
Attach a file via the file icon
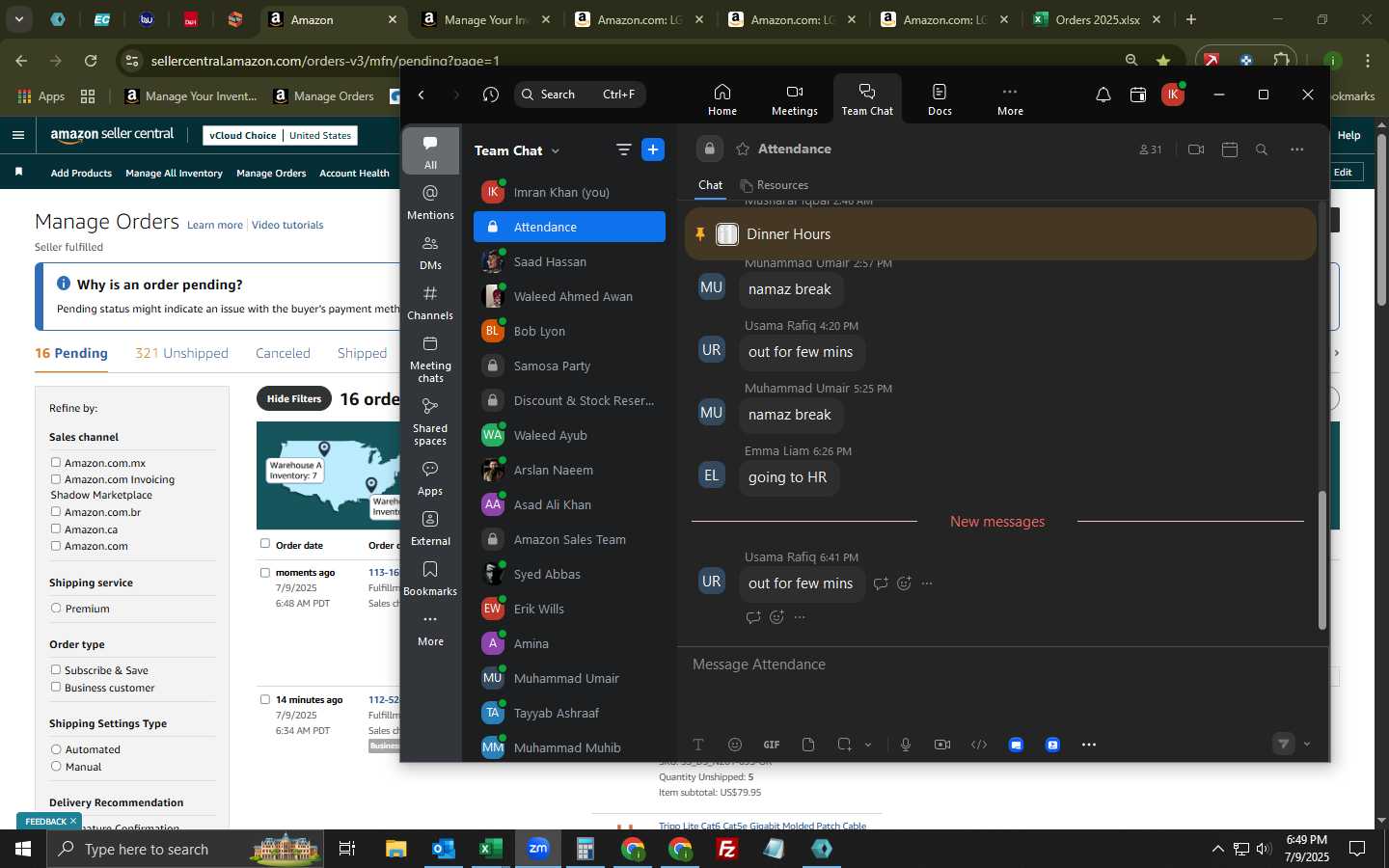coord(808,745)
